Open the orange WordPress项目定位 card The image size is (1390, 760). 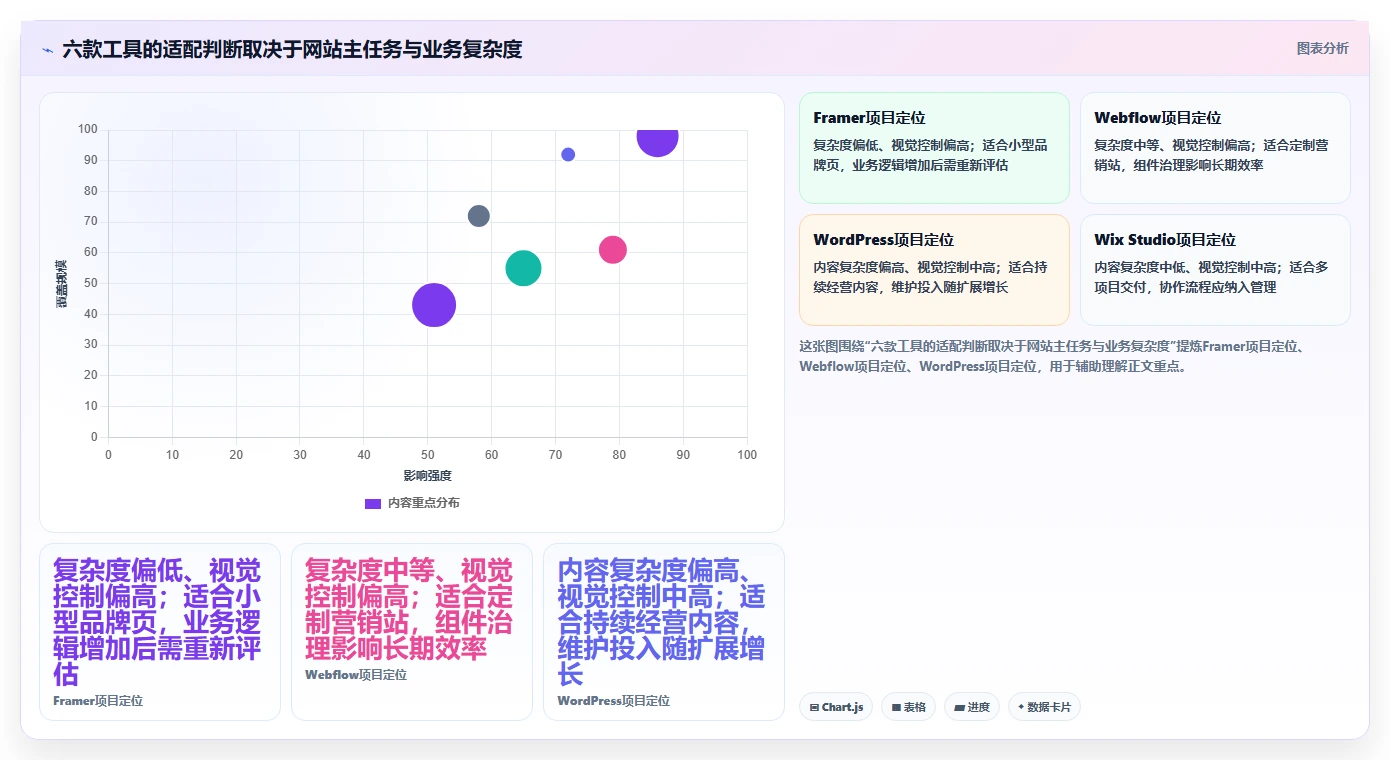tap(934, 270)
